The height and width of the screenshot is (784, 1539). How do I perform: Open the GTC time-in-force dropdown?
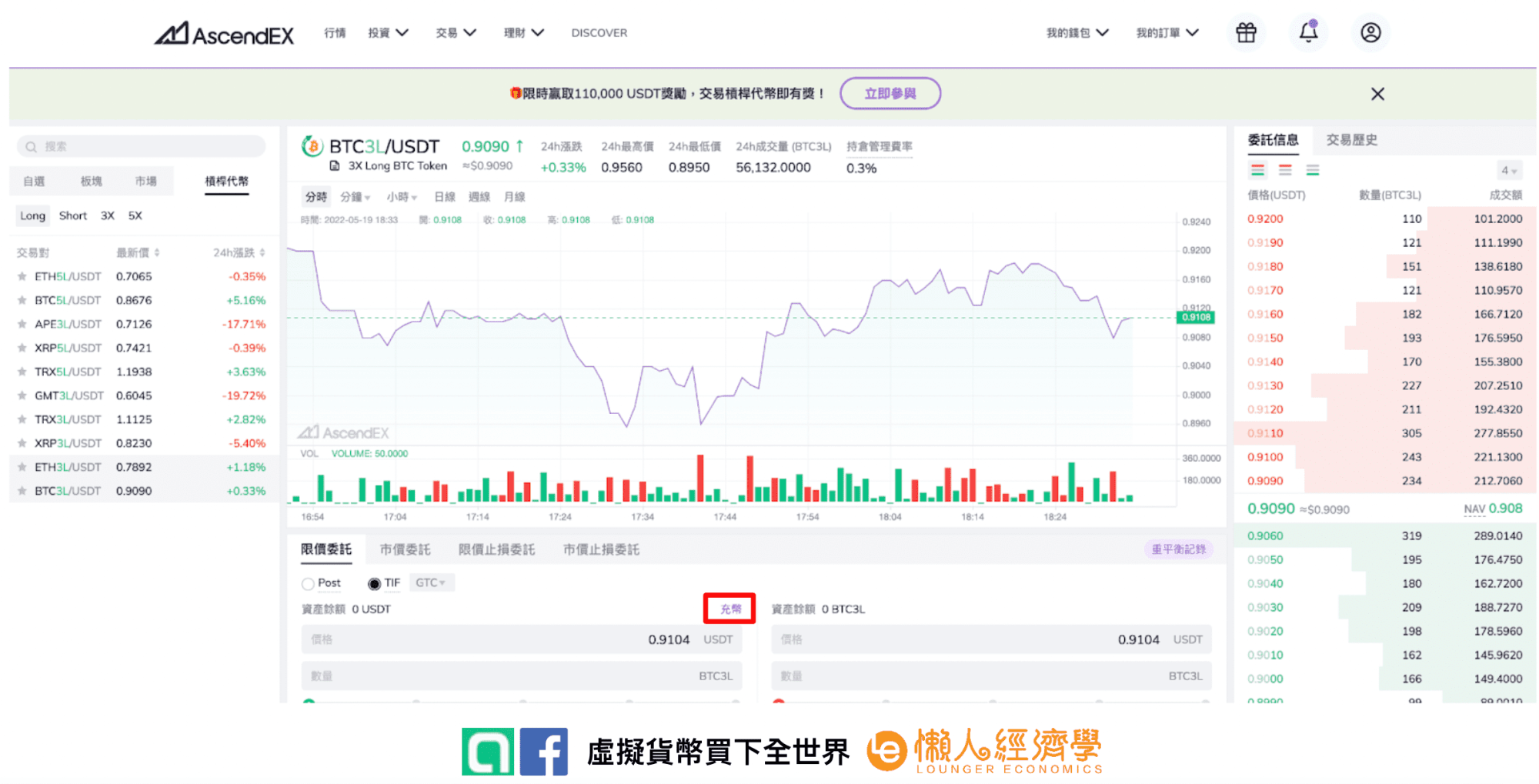point(431,583)
